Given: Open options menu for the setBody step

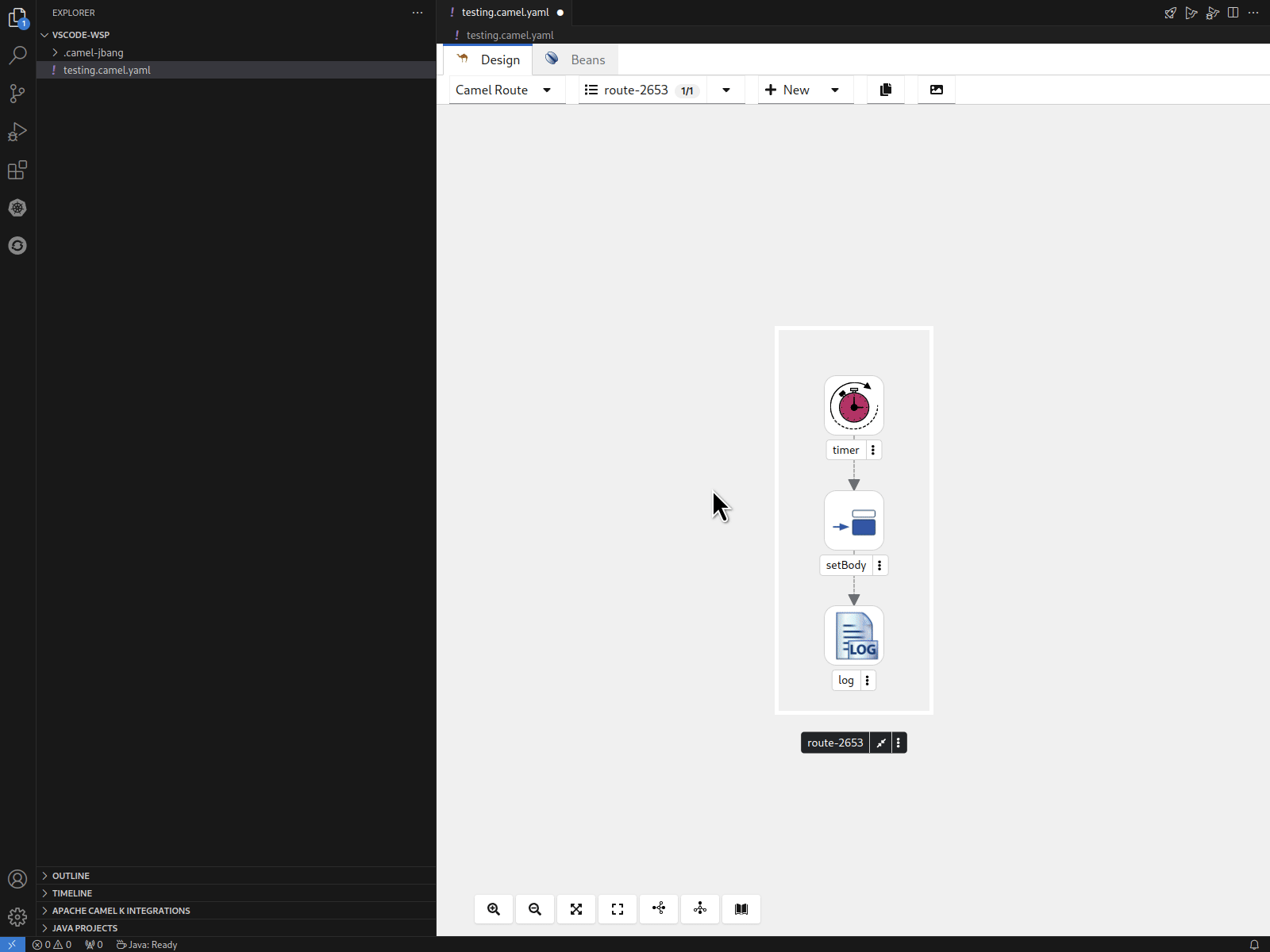Looking at the screenshot, I should [879, 565].
